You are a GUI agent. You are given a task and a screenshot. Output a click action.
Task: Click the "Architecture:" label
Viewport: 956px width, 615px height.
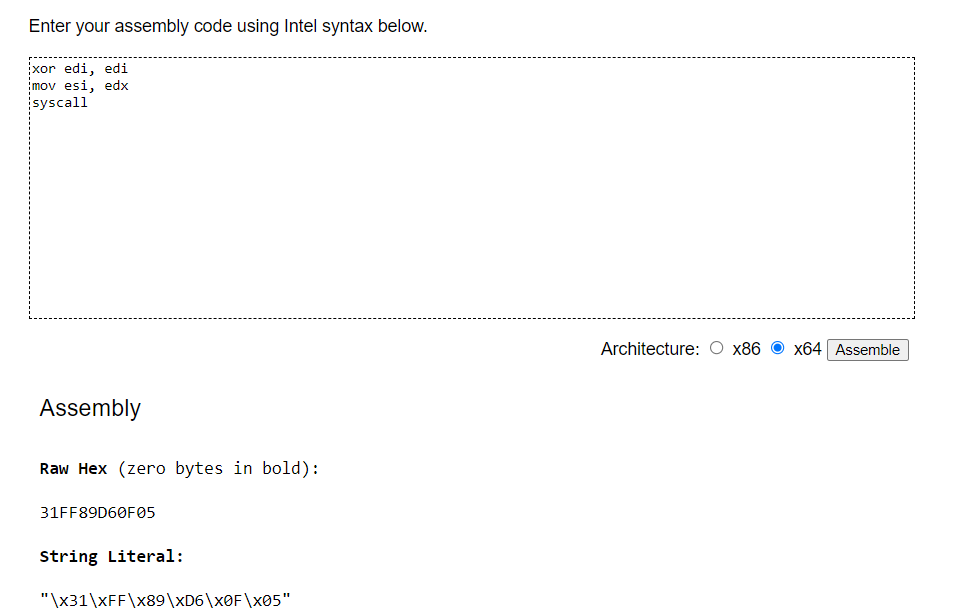pos(650,349)
